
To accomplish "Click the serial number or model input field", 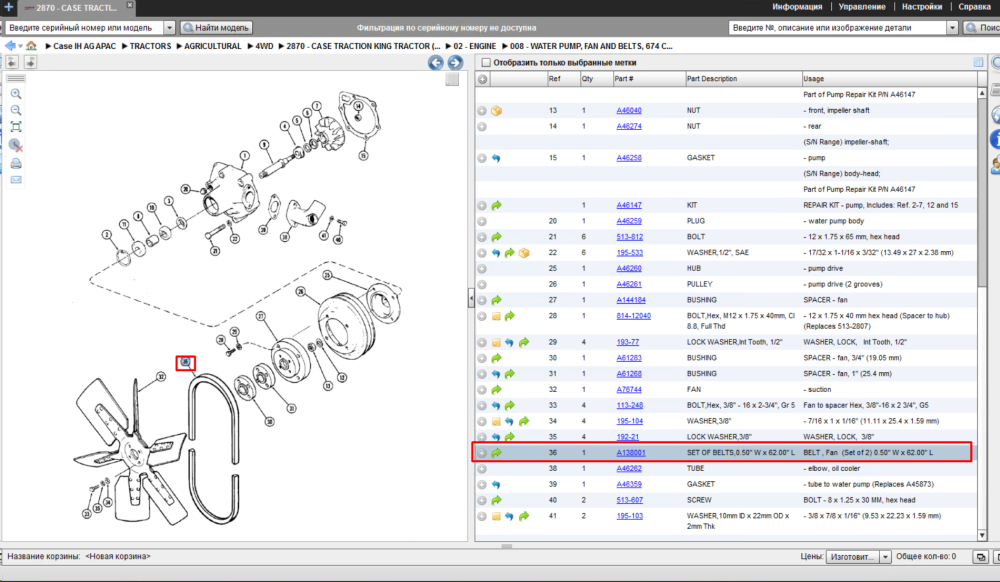I will 85,28.
